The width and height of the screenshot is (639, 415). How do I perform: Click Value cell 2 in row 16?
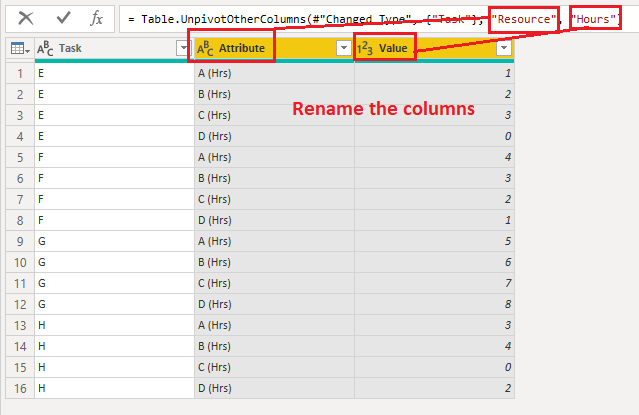[x=434, y=388]
